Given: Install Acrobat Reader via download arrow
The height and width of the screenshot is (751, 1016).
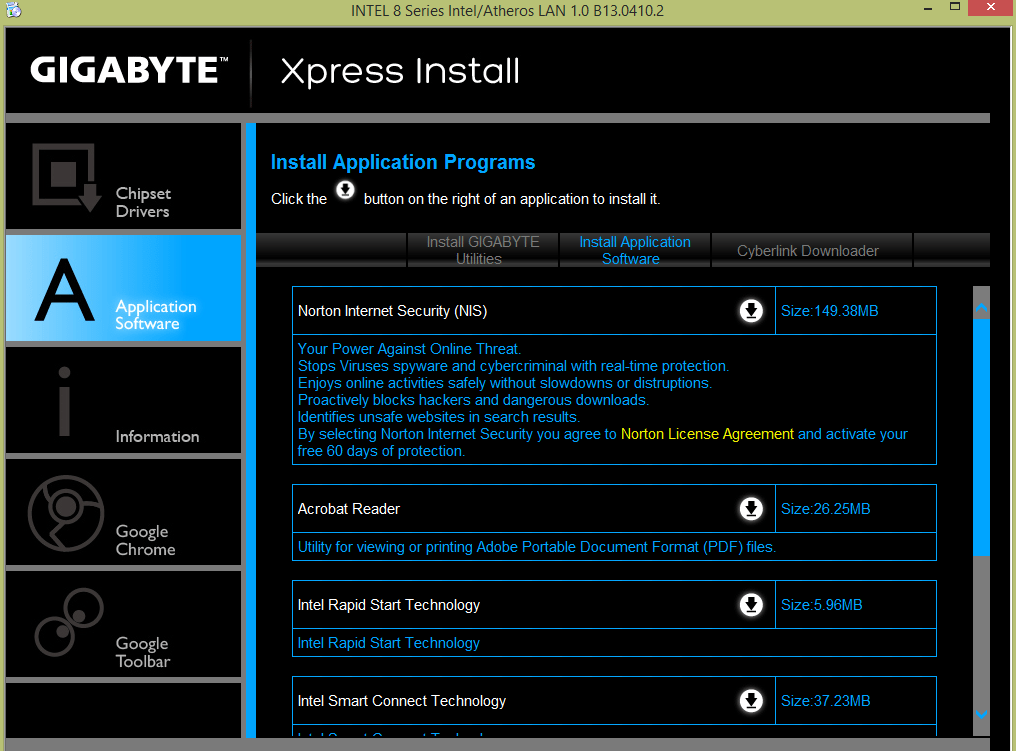Looking at the screenshot, I should 751,509.
